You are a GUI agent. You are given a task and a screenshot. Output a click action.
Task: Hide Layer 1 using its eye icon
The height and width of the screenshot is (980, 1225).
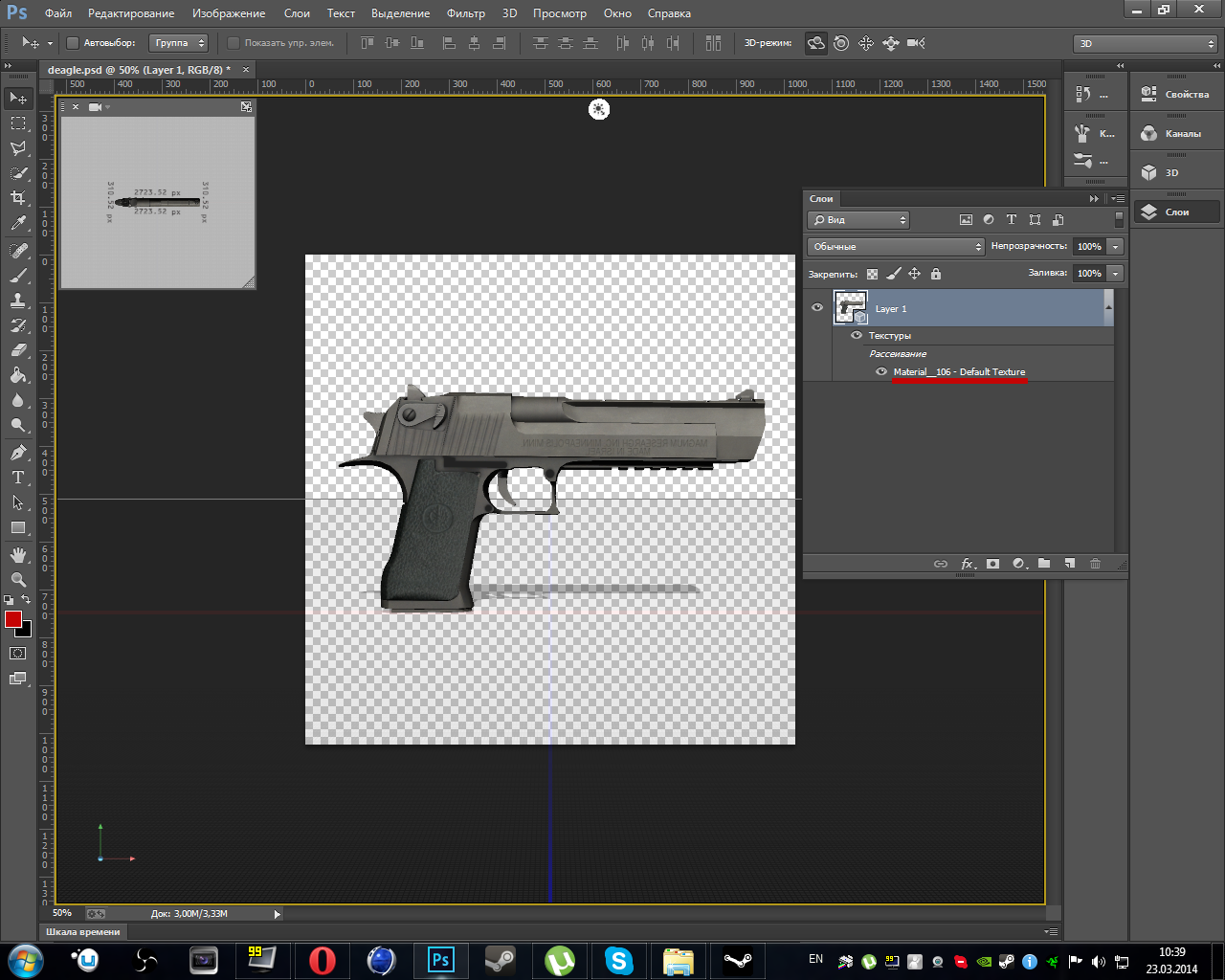pos(817,308)
